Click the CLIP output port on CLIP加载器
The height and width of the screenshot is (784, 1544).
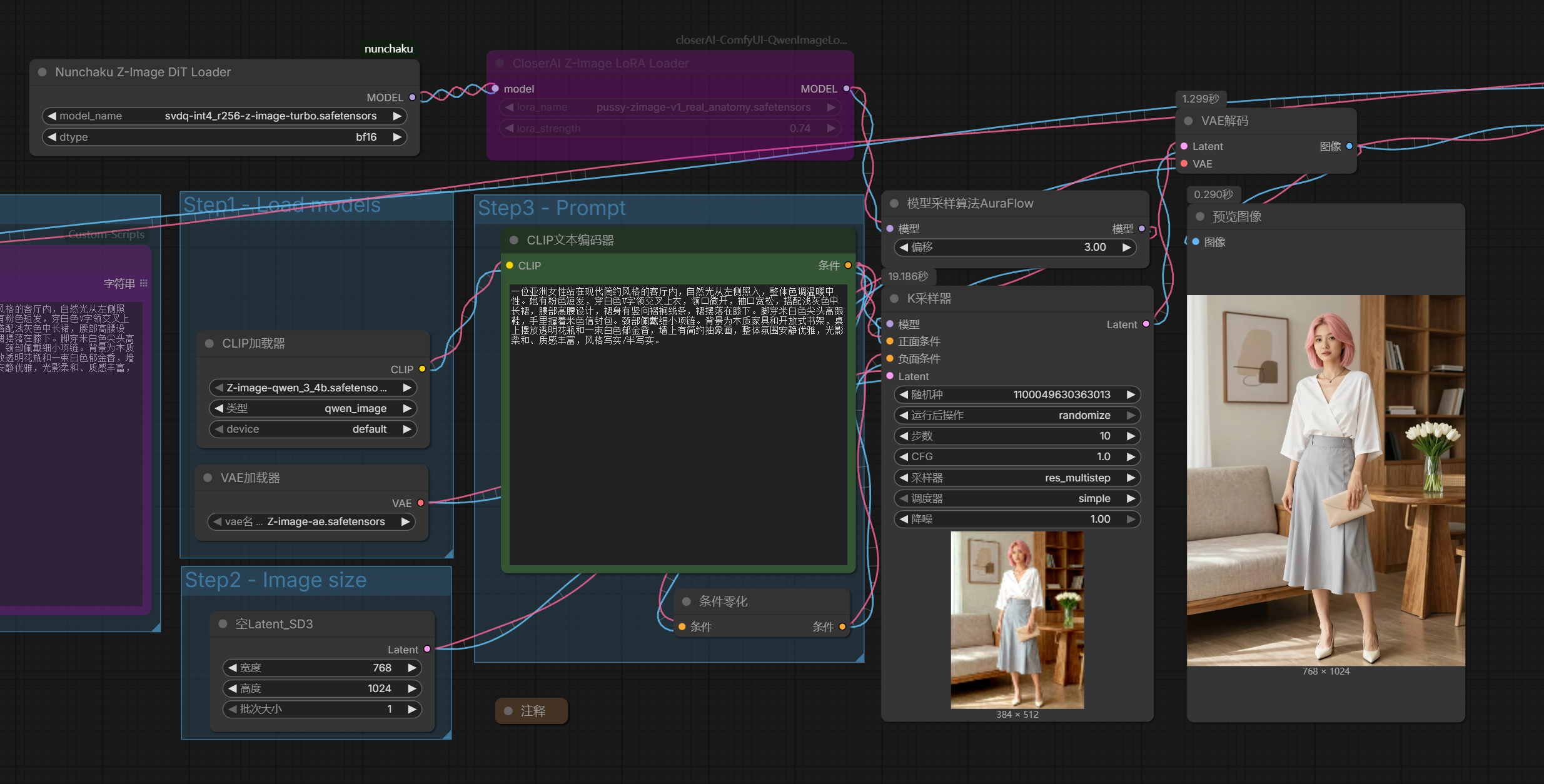(x=422, y=369)
